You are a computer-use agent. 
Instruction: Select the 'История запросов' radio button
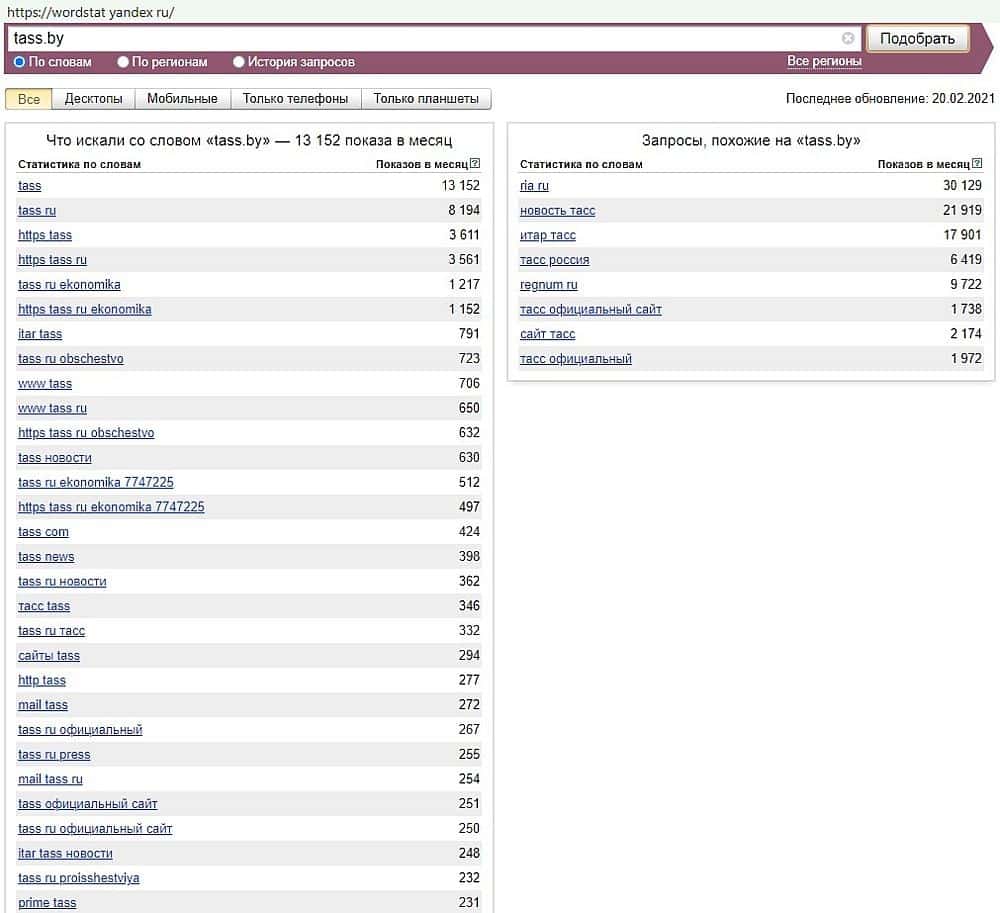239,62
